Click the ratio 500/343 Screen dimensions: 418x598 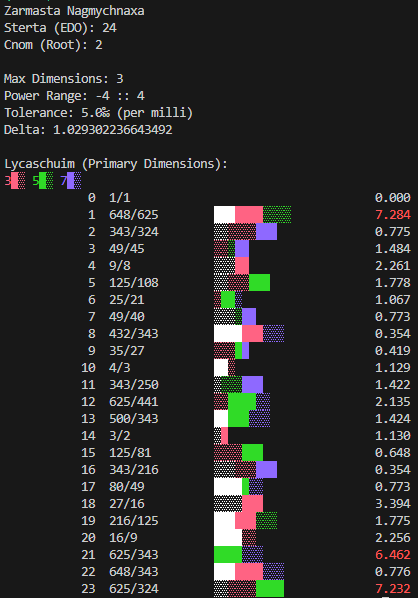(x=134, y=418)
